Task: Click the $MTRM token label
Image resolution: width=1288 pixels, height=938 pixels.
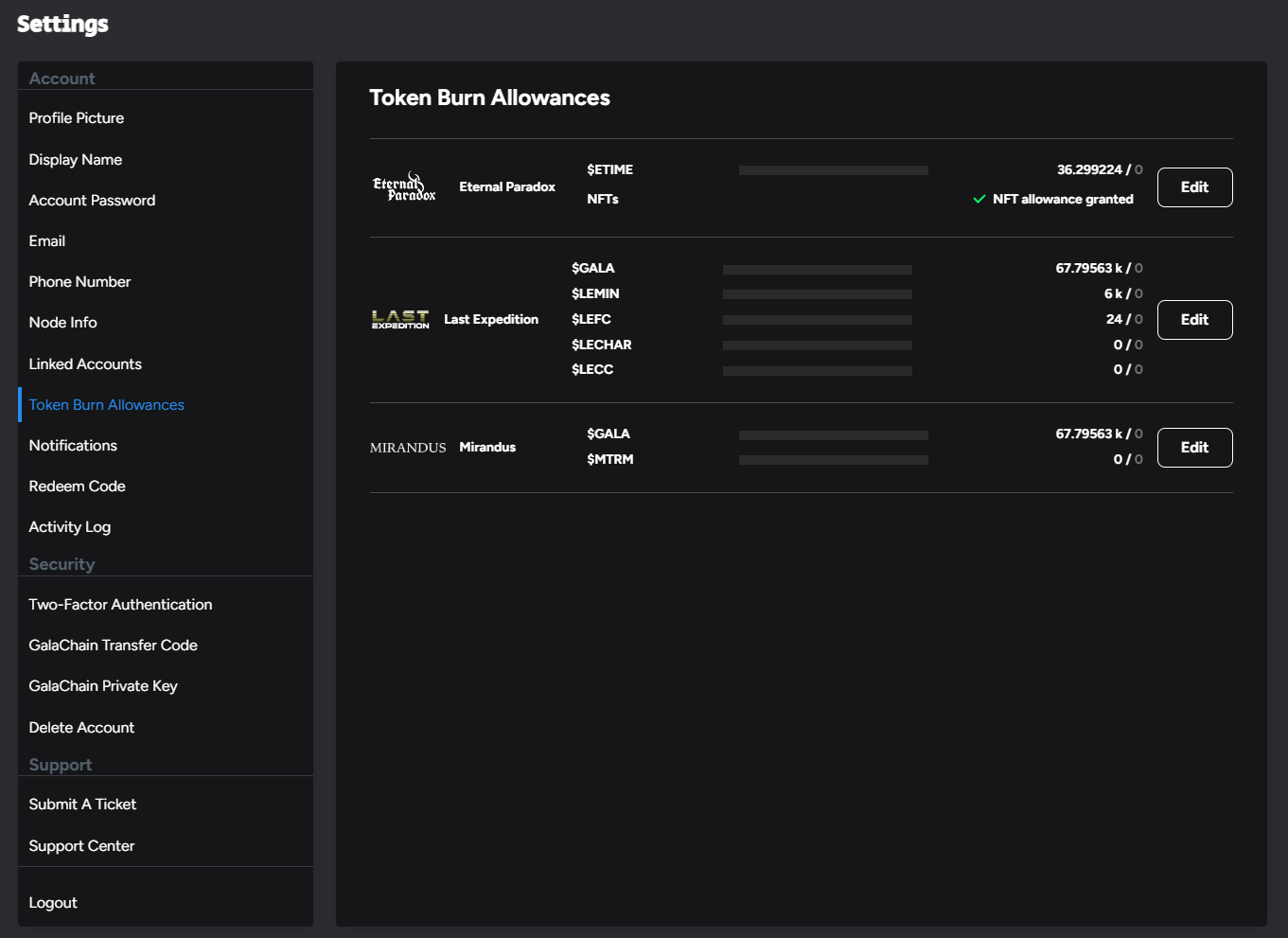Action: tap(610, 459)
